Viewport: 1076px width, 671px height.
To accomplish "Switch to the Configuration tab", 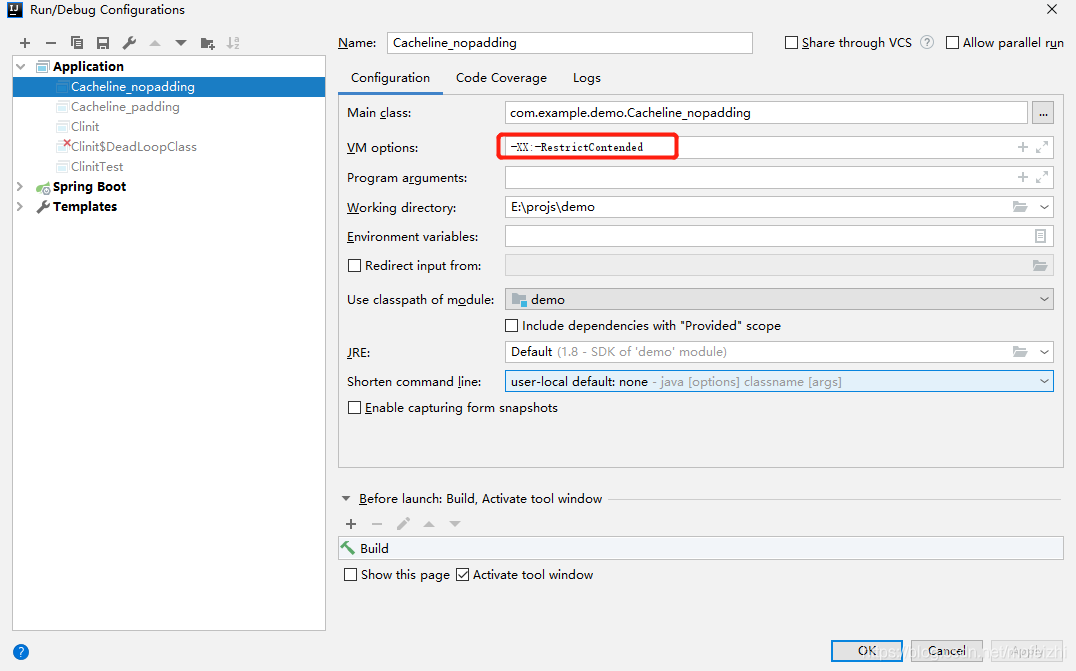I will 390,78.
